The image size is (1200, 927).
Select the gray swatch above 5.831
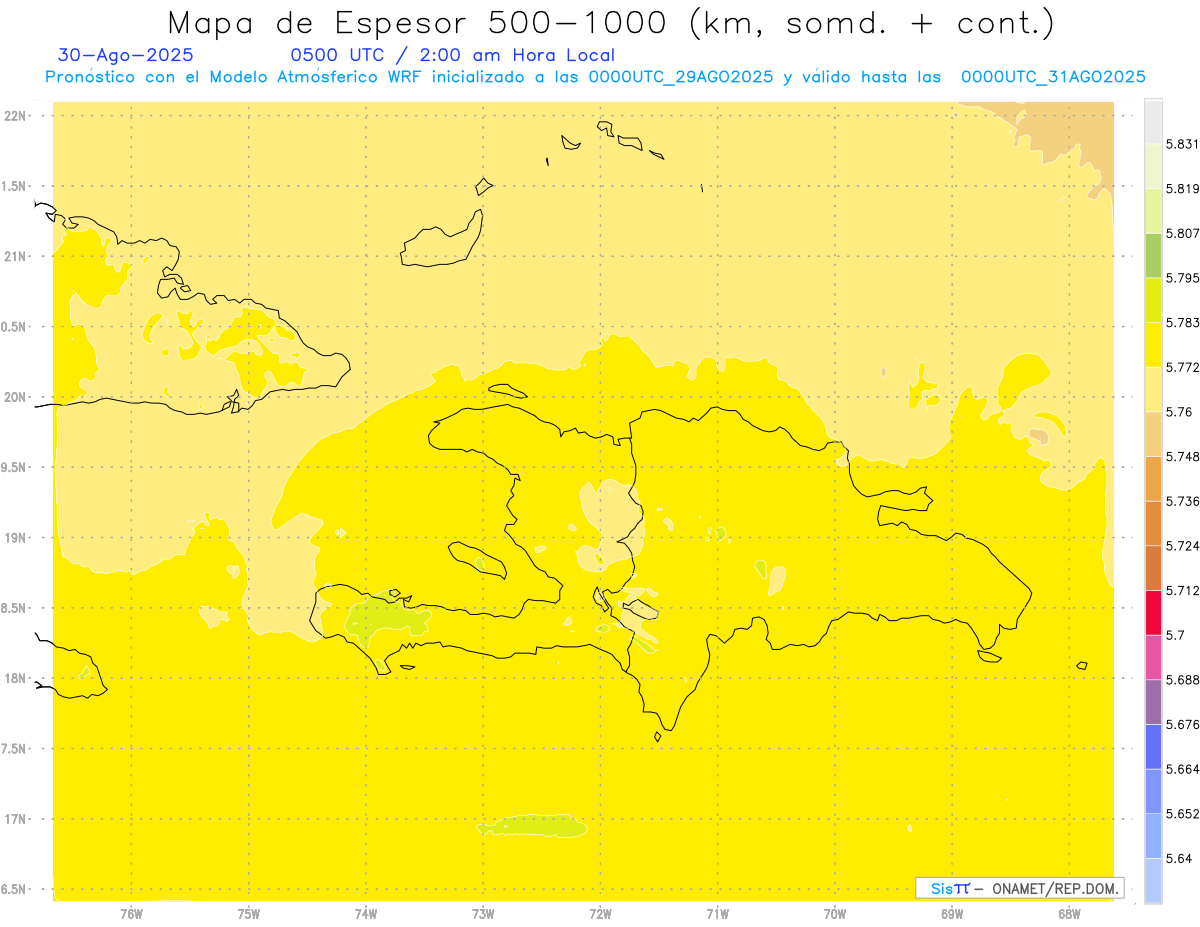(1153, 121)
